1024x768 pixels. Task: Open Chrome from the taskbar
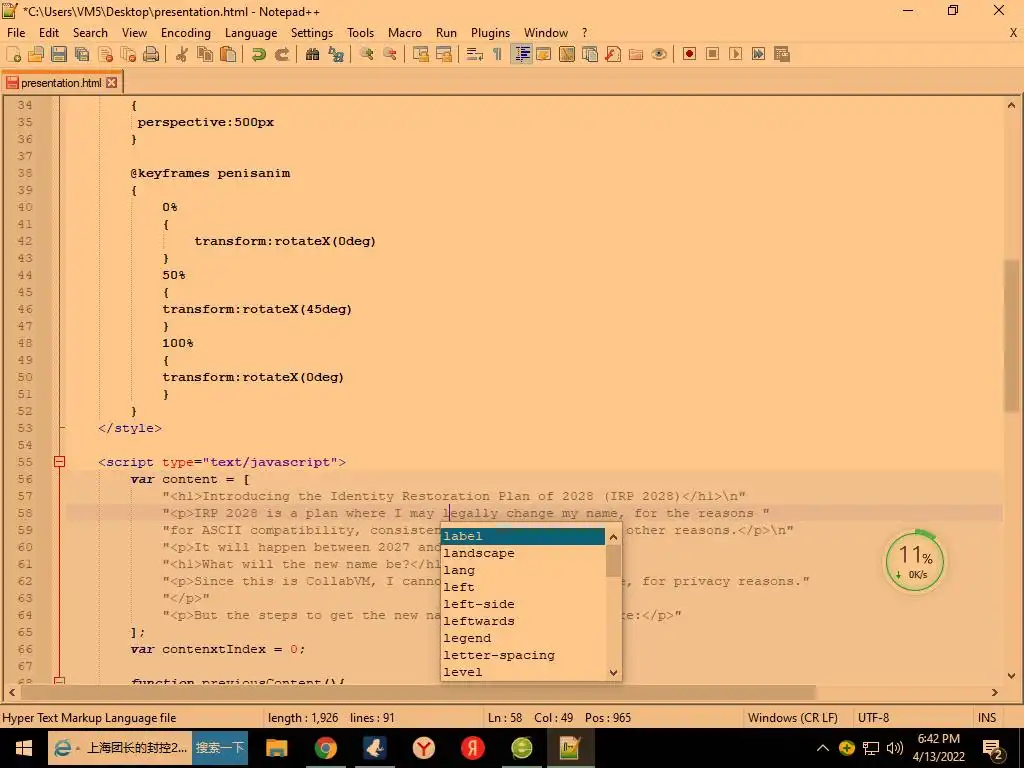(325, 748)
